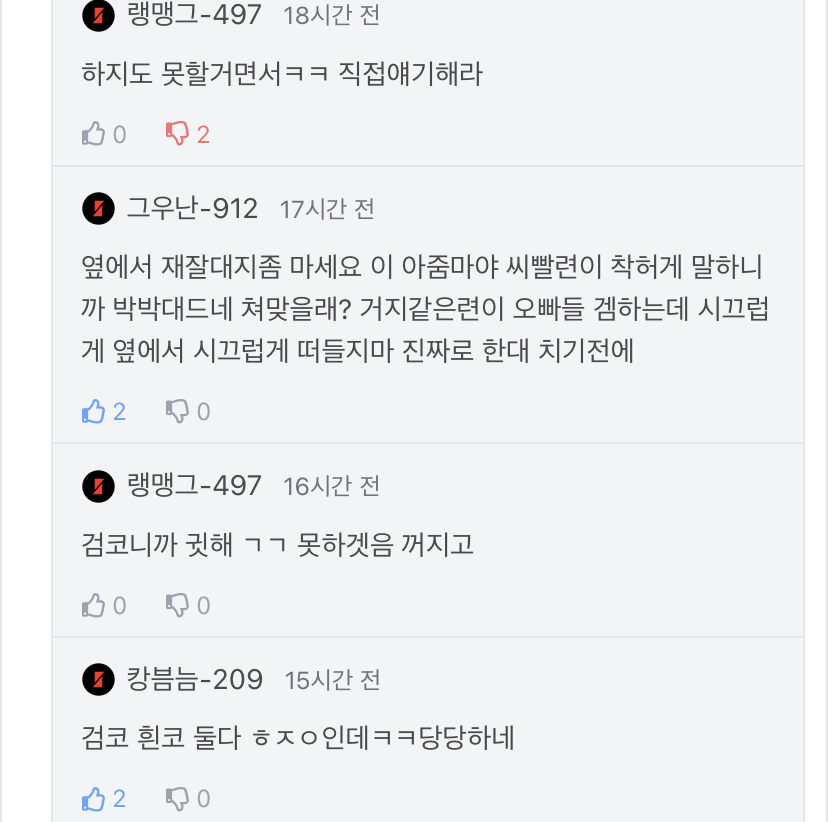
Task: Click the comment text starting with 검코 흰코
Action: point(297,739)
